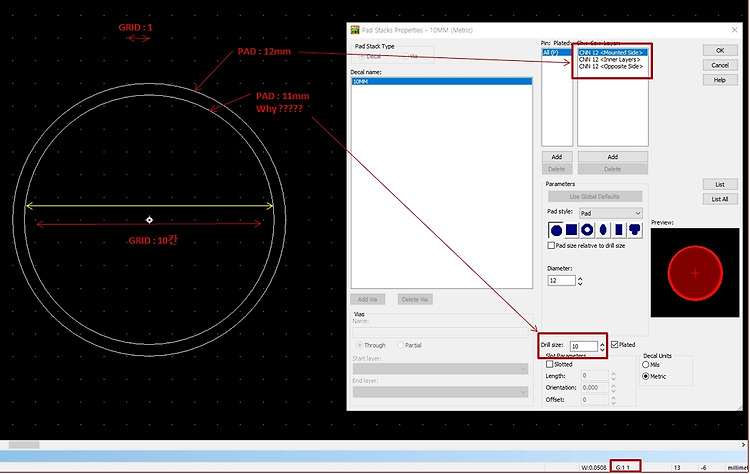The image size is (750, 474).
Task: Increase Diameter with the stepper up arrow
Action: [580, 278]
